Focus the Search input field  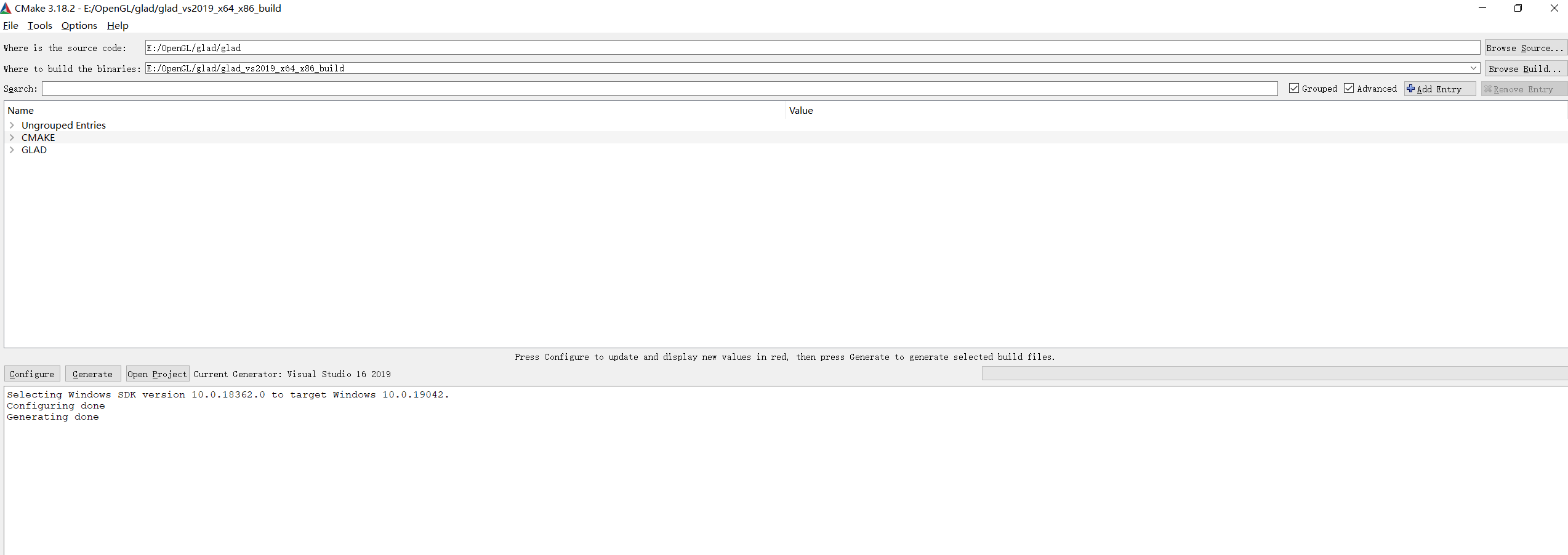660,89
